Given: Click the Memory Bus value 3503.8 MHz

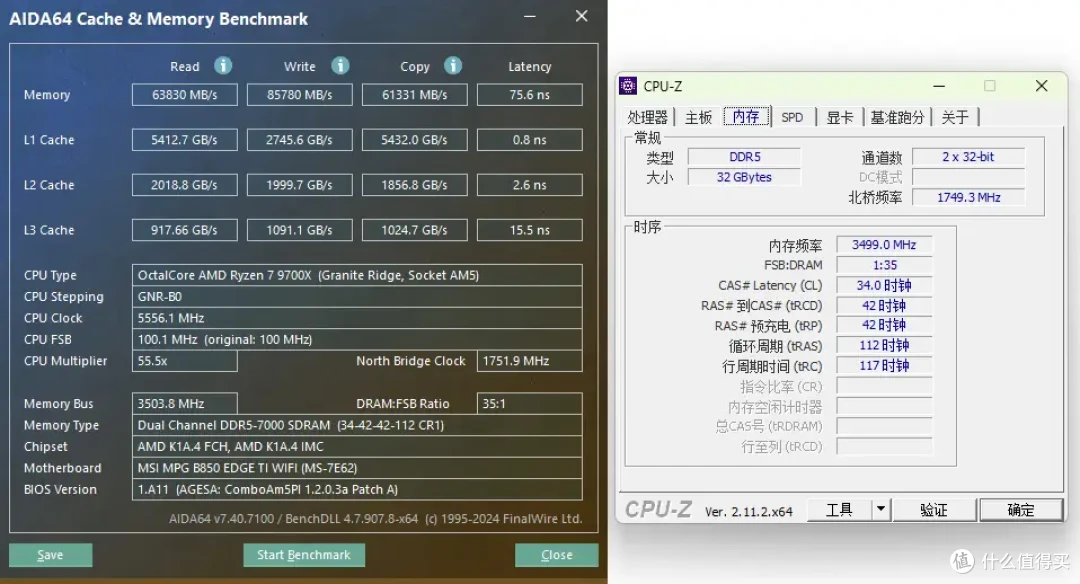Looking at the screenshot, I should pyautogui.click(x=185, y=404).
